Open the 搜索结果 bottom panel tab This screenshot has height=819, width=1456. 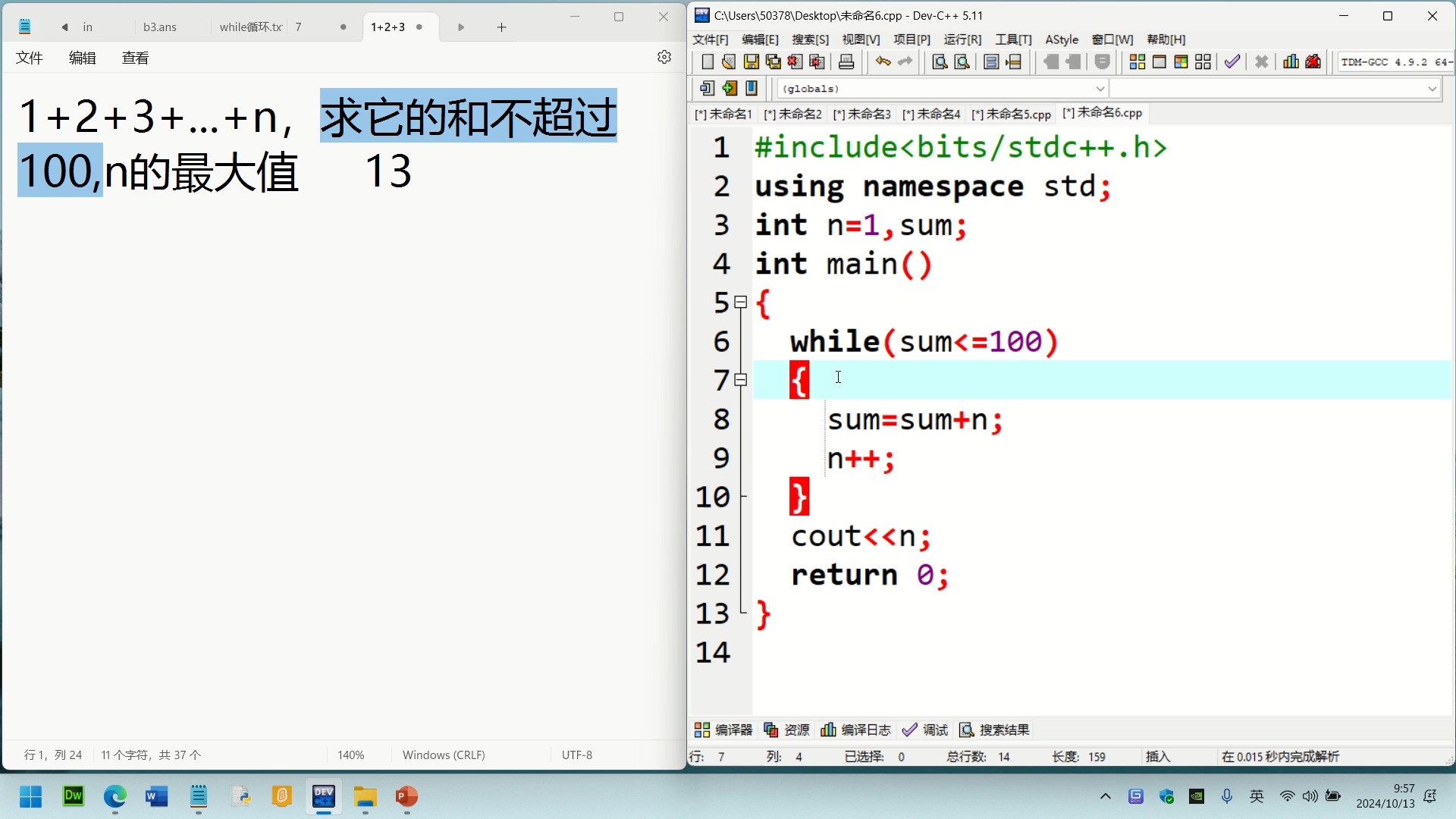click(x=994, y=730)
